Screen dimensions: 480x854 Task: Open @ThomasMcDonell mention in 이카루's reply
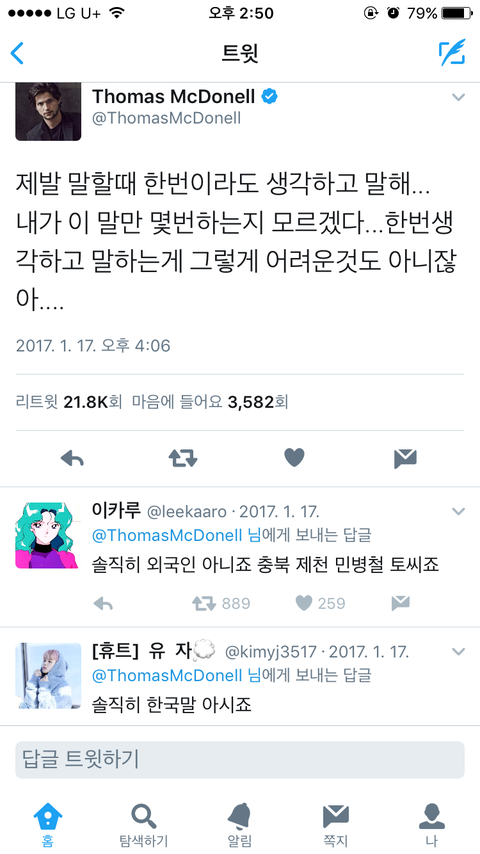point(167,535)
